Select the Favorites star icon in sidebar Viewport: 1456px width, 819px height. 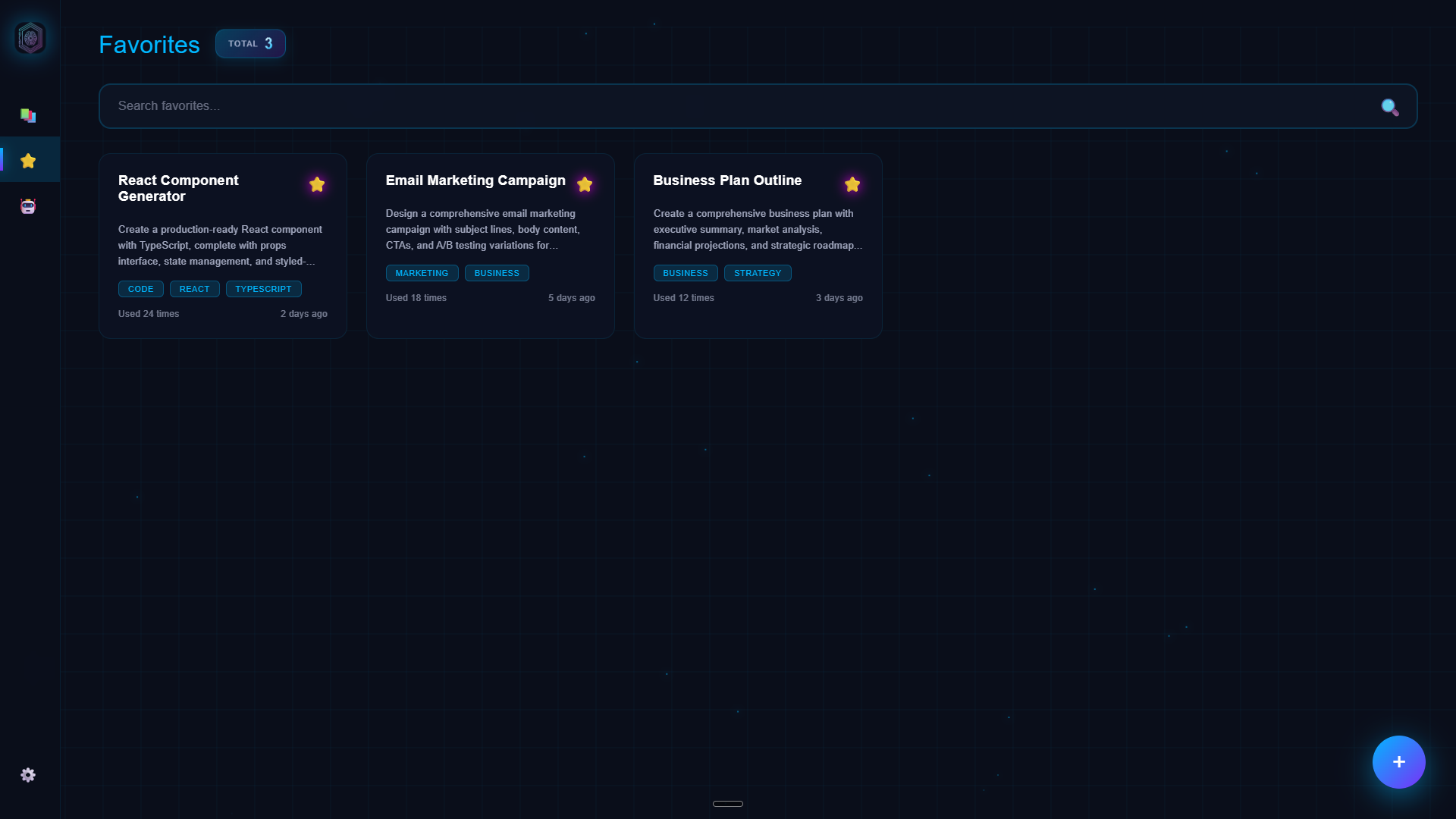tap(28, 160)
